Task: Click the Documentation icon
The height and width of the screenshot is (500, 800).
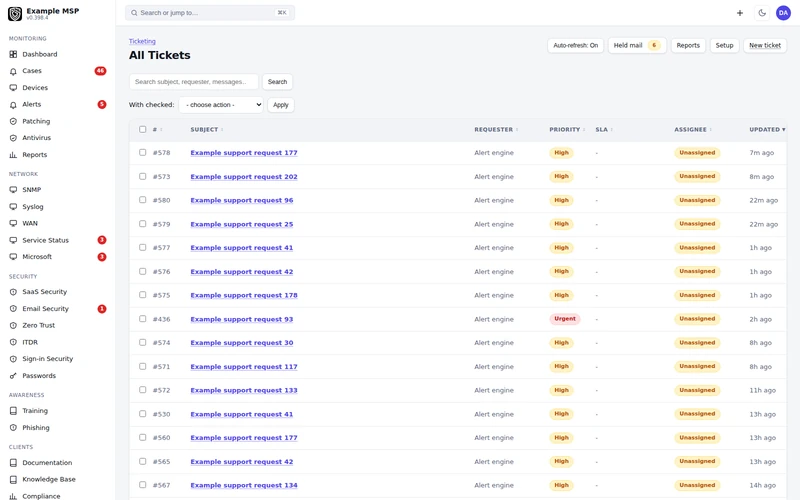Action: pos(13,463)
